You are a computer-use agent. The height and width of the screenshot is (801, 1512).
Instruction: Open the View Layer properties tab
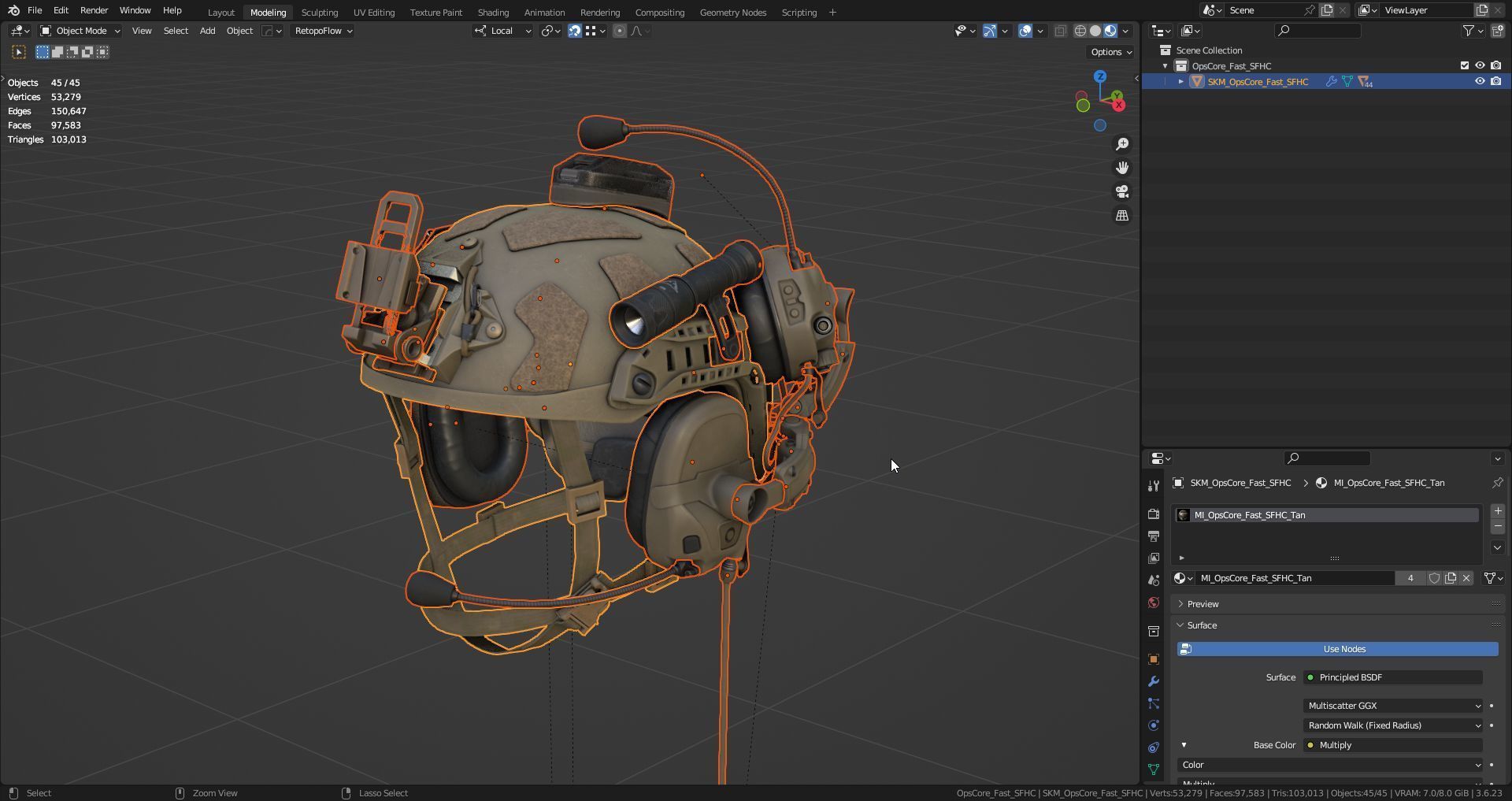coord(1154,558)
